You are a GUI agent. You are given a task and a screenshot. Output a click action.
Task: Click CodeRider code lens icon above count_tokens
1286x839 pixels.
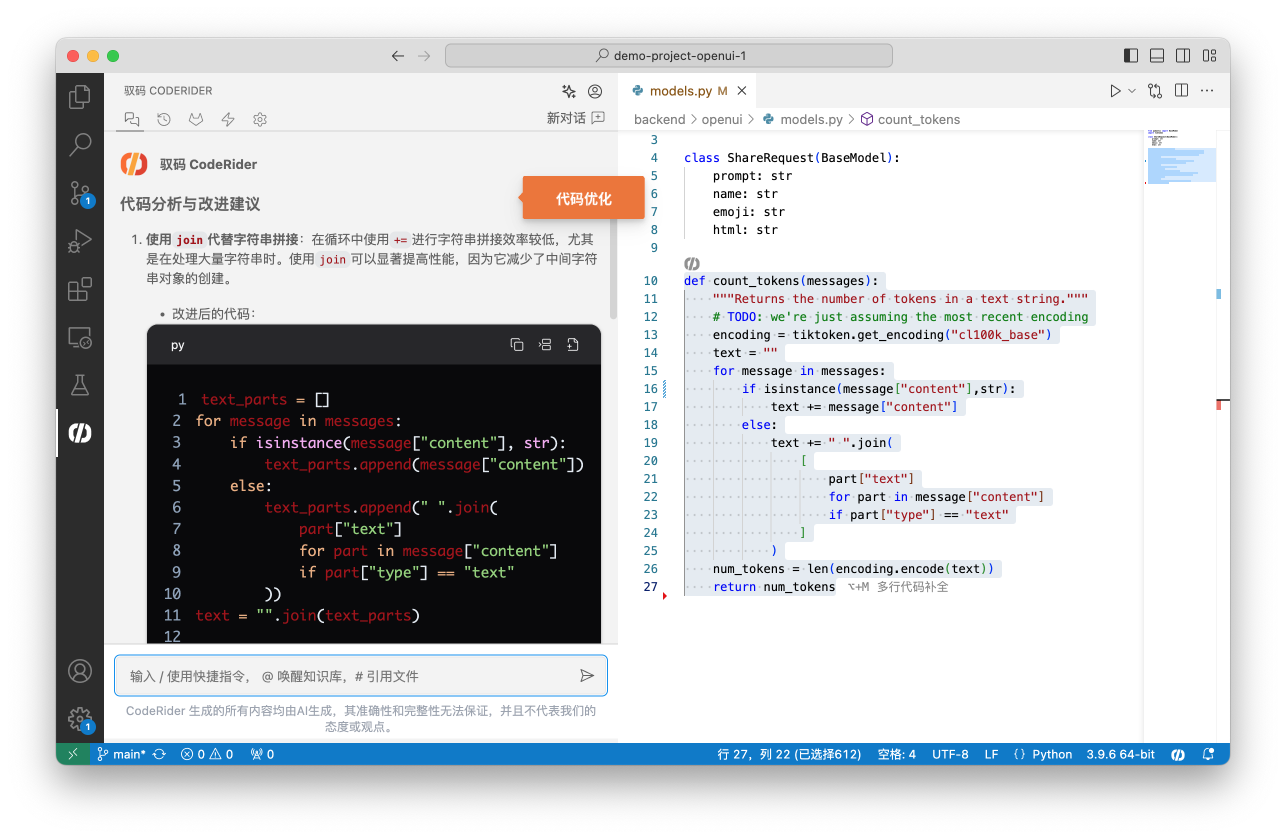point(691,264)
